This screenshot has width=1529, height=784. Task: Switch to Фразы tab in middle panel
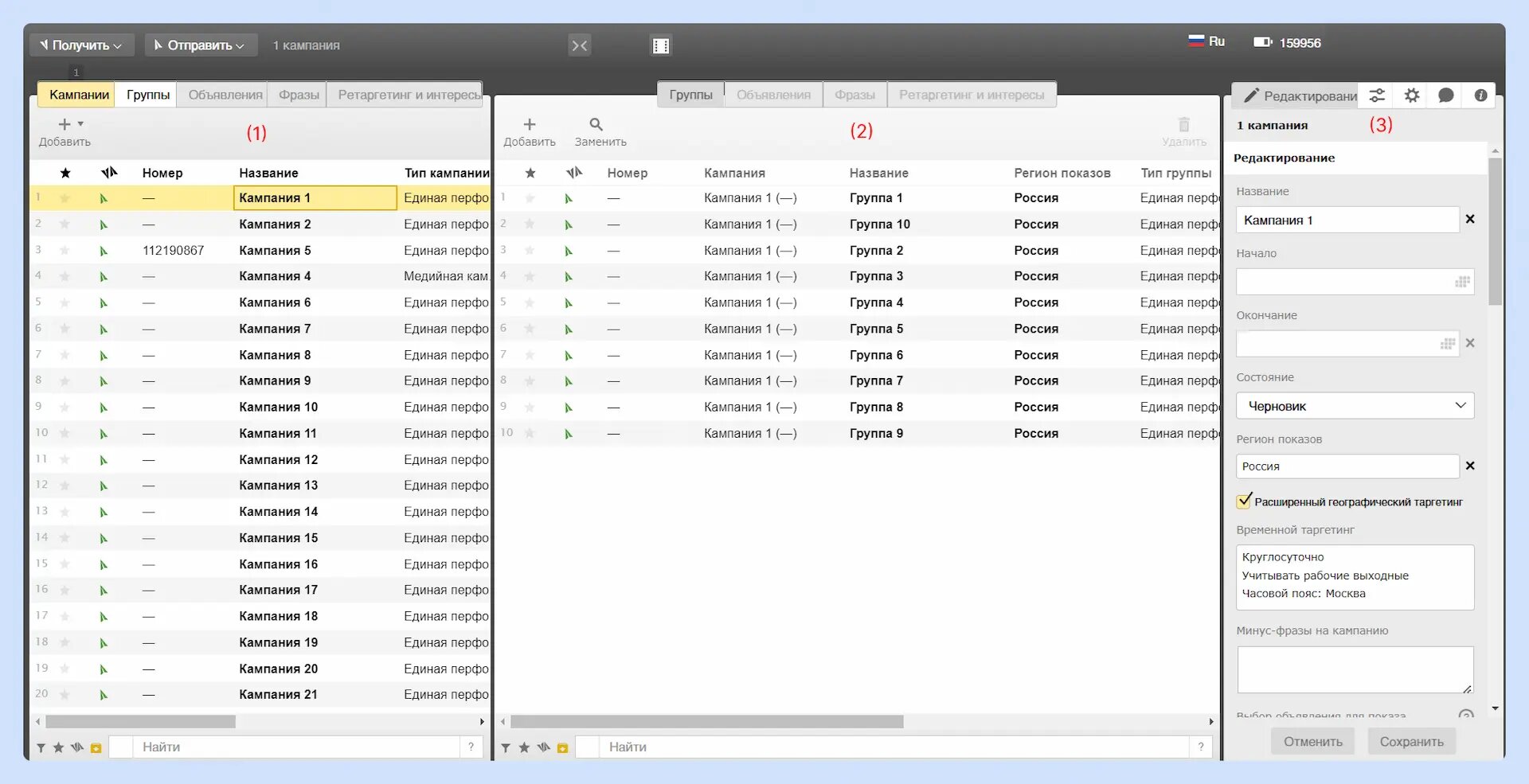[x=854, y=95]
